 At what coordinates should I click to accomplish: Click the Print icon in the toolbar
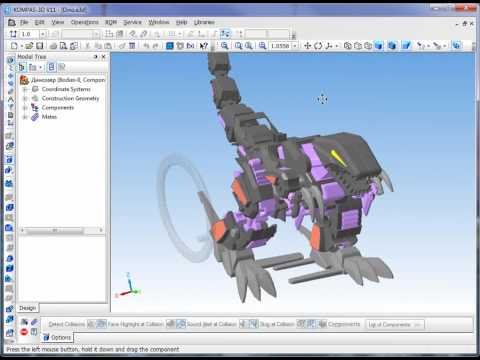[53, 46]
